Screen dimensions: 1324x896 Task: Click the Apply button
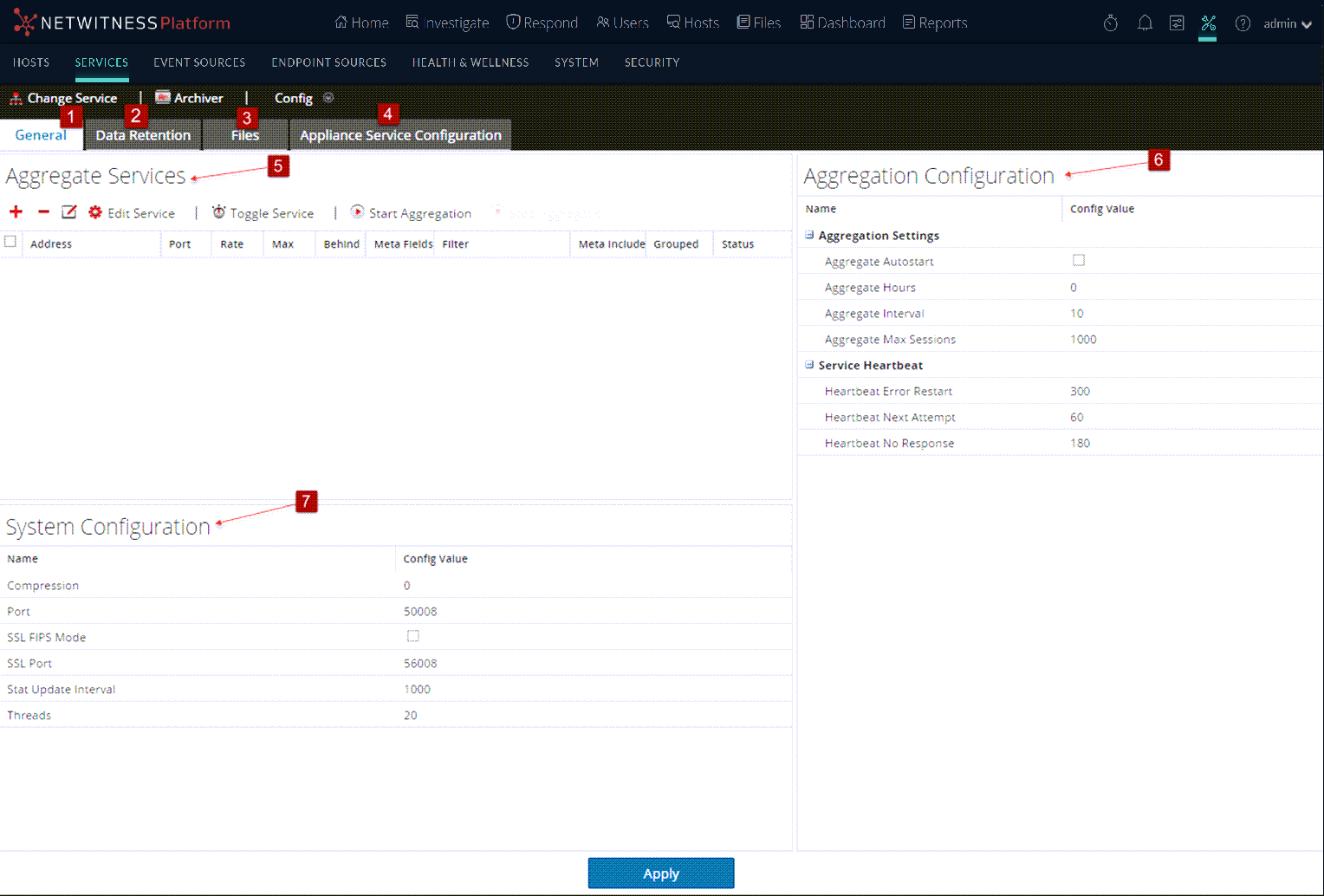click(660, 873)
